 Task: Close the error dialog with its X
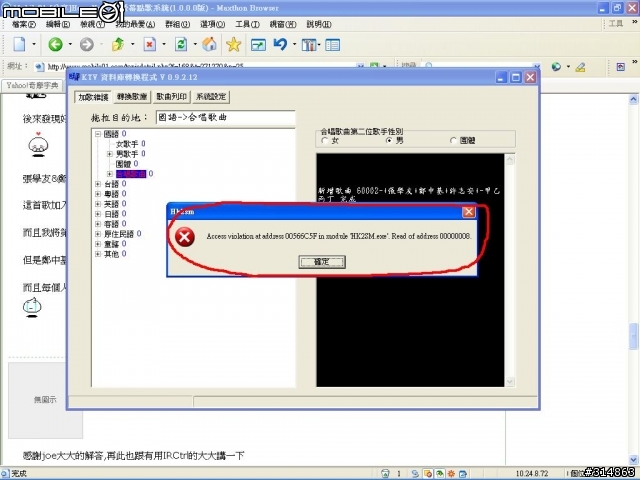point(469,211)
